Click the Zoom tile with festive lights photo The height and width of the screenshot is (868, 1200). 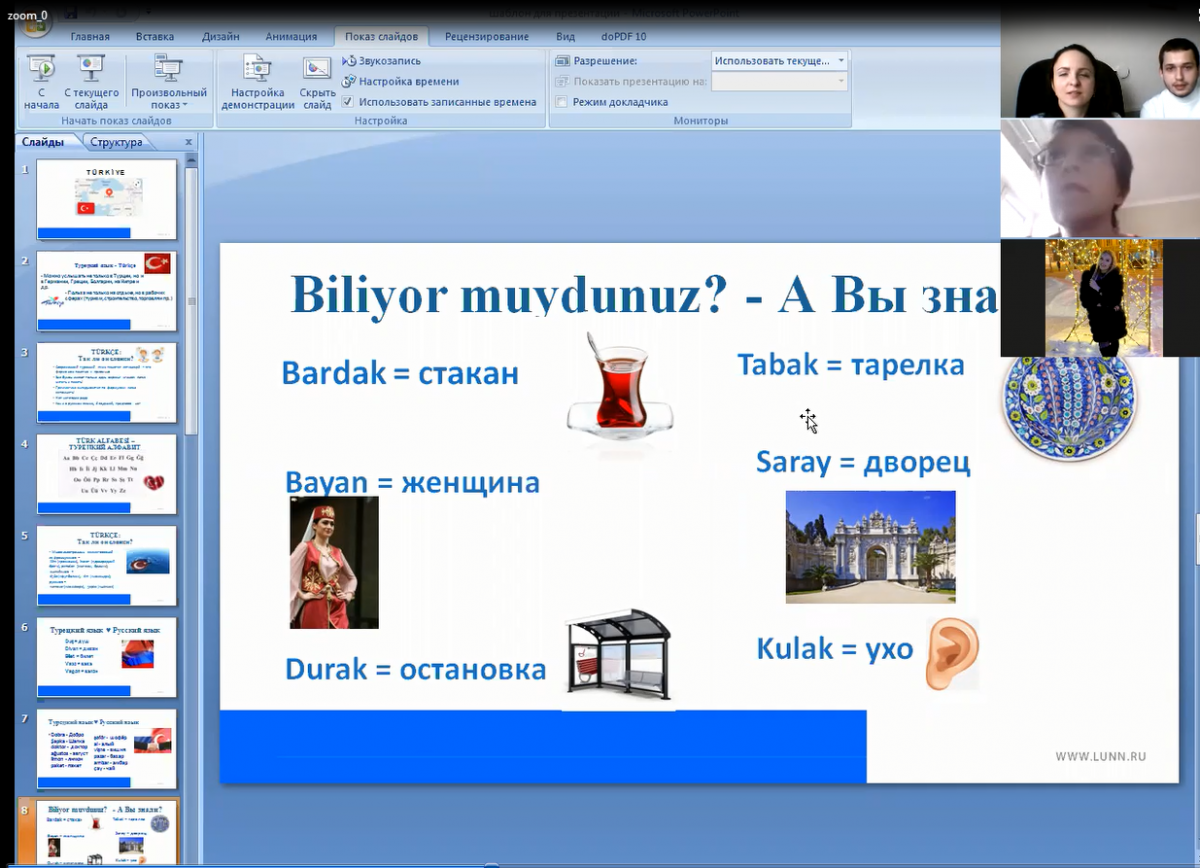1100,298
